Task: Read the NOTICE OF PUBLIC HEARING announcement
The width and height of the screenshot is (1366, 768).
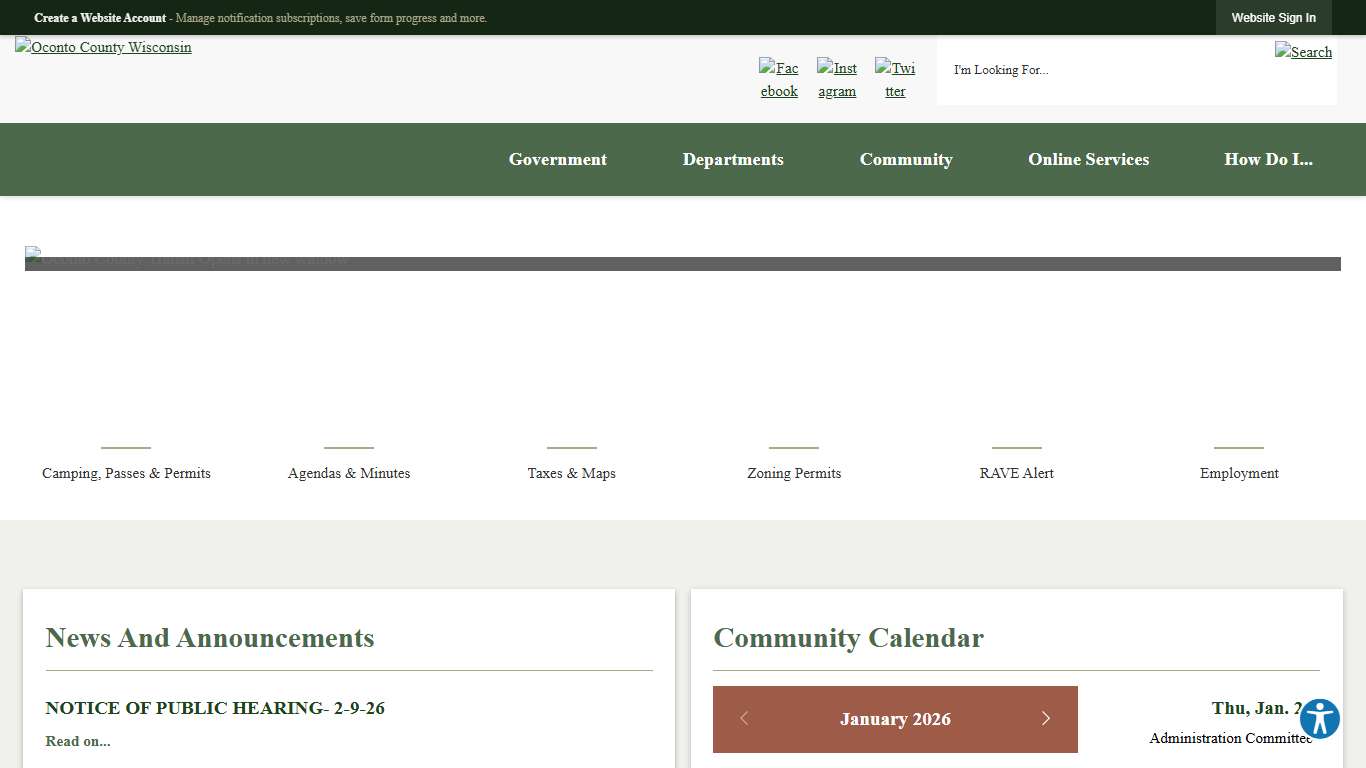Action: 214,708
